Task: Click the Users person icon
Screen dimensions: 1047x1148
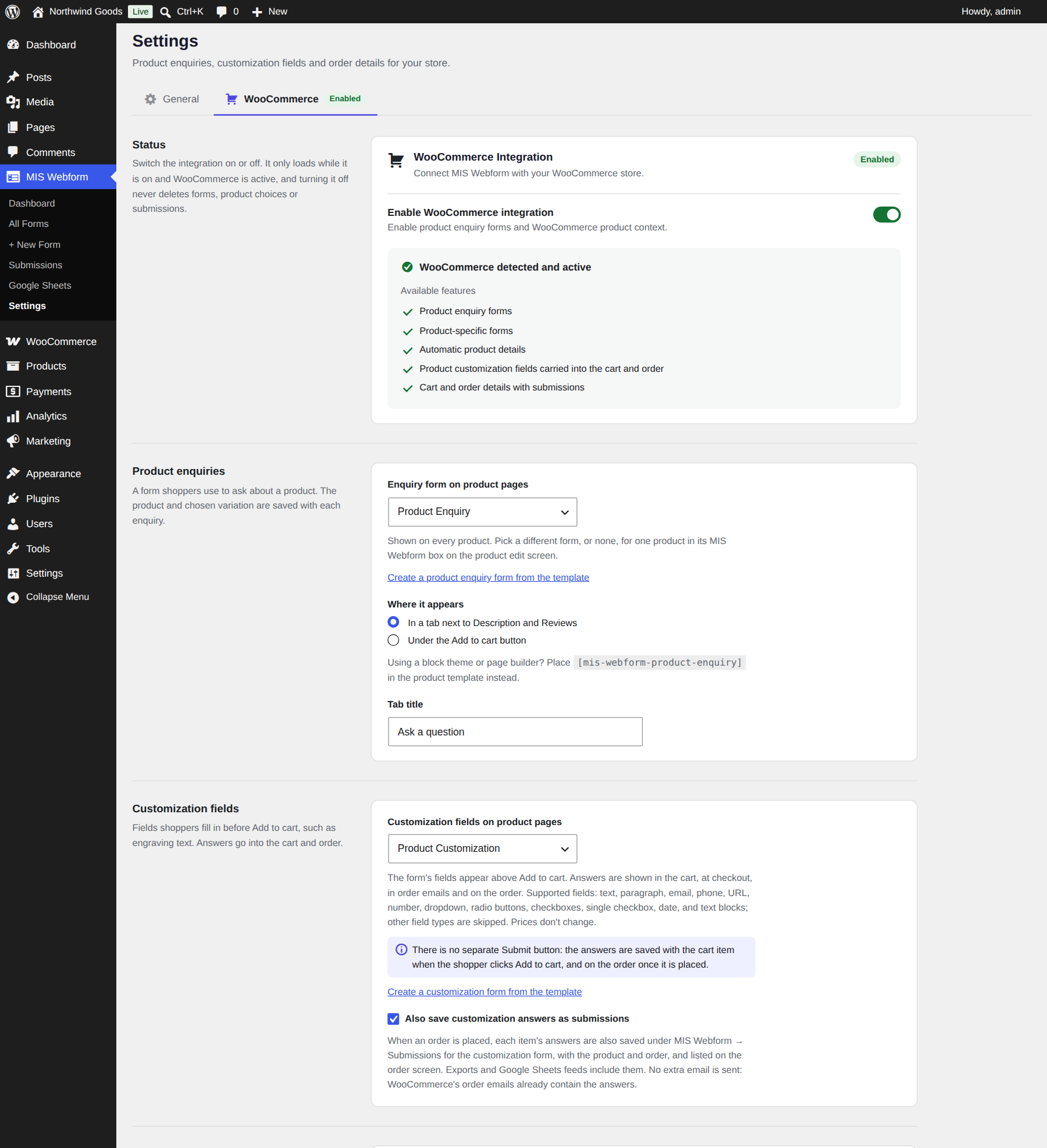Action: point(13,524)
